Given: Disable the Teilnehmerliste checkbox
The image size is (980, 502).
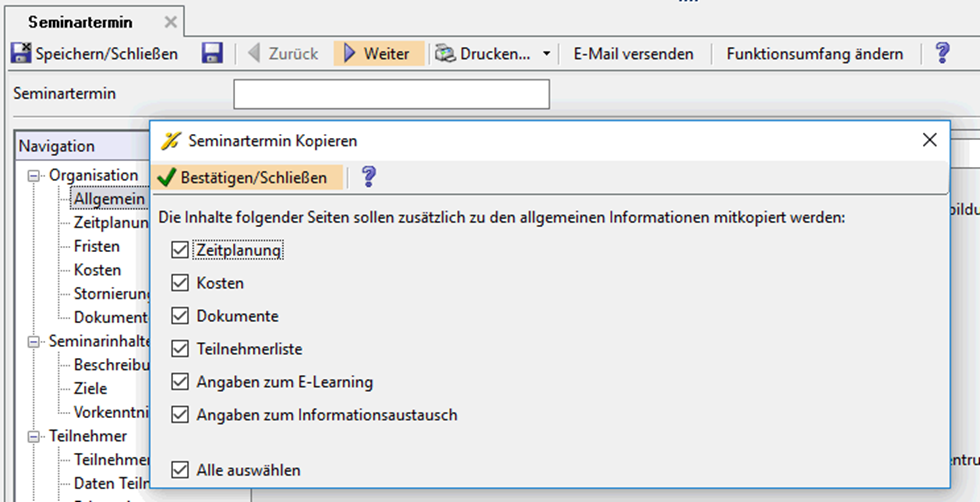Looking at the screenshot, I should click(180, 349).
